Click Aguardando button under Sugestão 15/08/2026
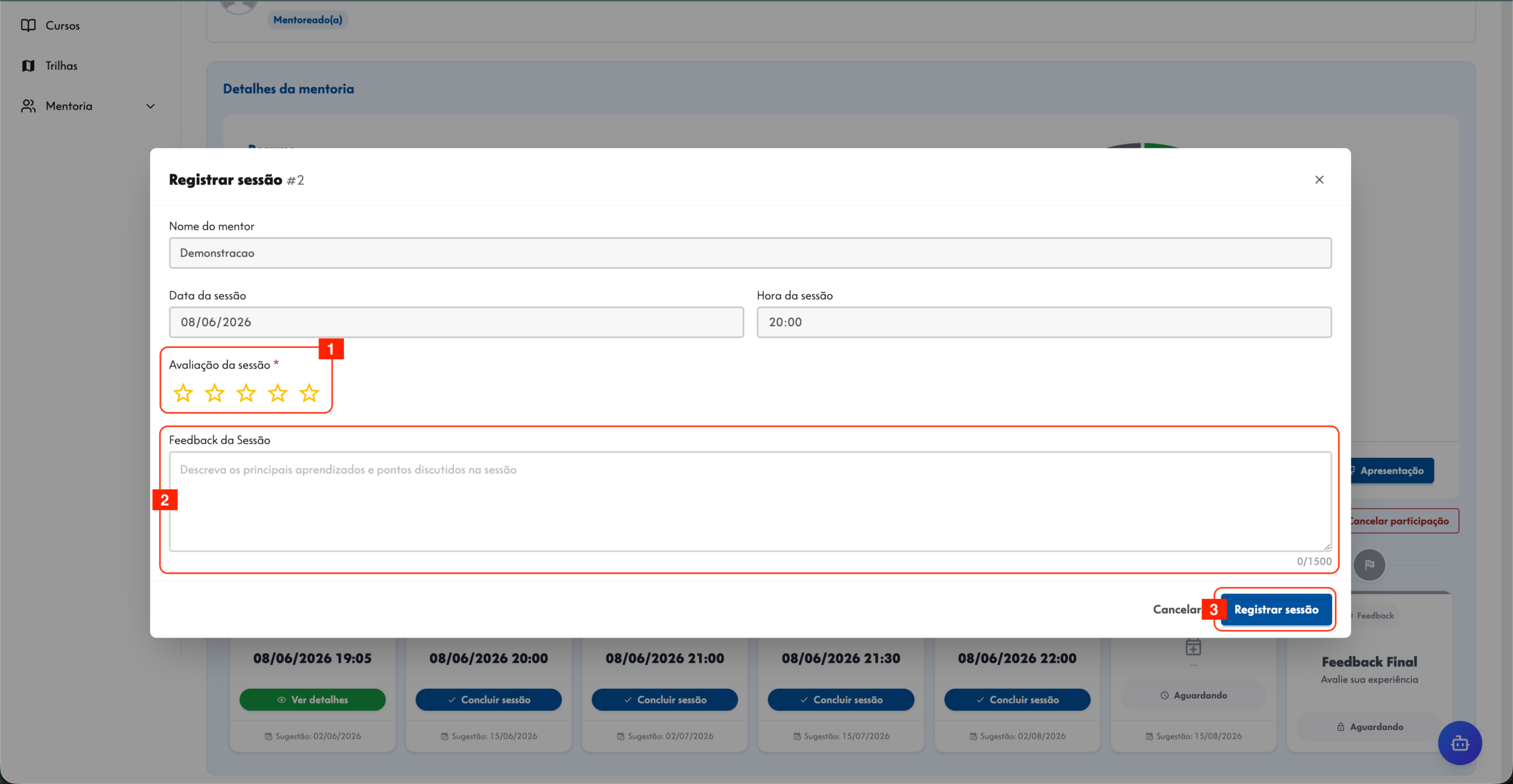Image resolution: width=1513 pixels, height=784 pixels. [1193, 695]
